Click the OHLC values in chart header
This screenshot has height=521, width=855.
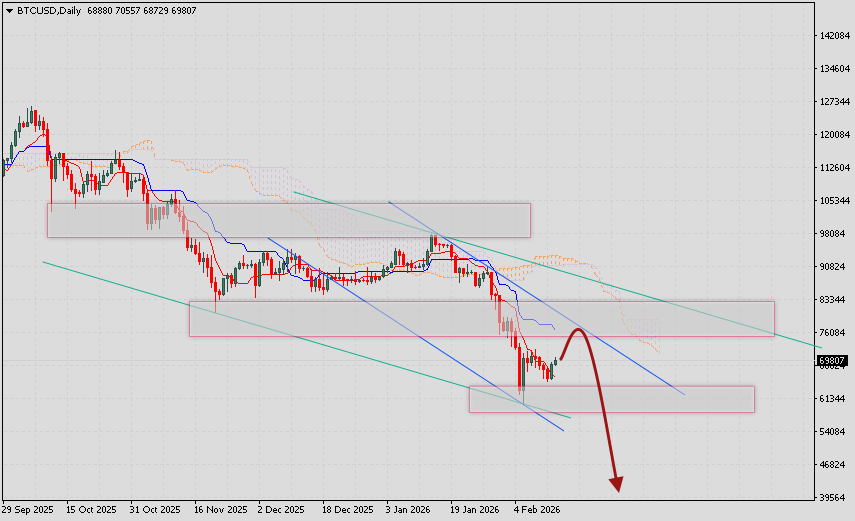tap(142, 10)
